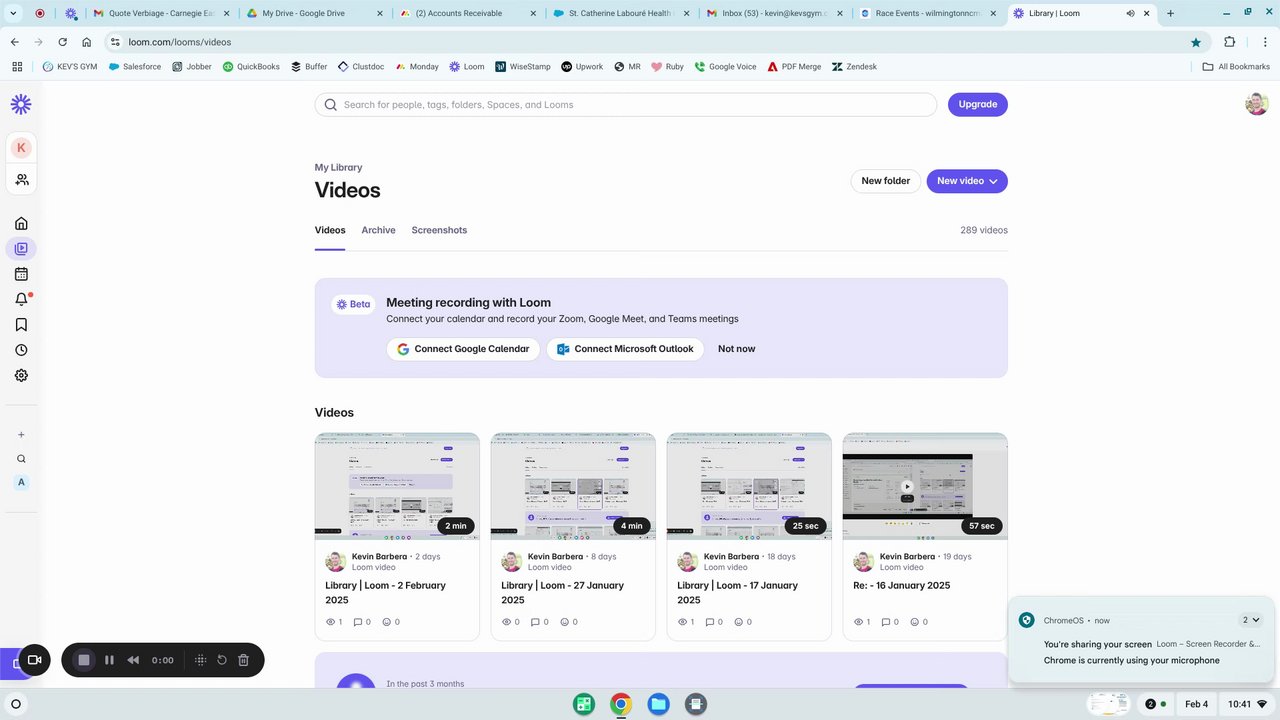
Task: Expand the ChromeOS notification group chevron
Action: point(1251,620)
